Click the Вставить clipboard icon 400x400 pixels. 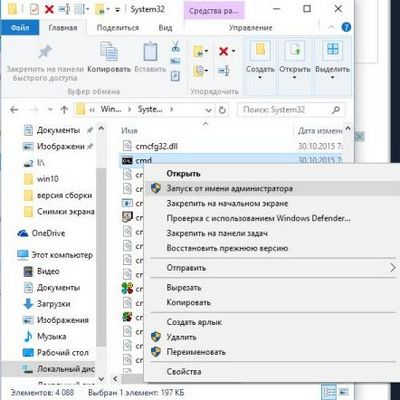(x=150, y=51)
